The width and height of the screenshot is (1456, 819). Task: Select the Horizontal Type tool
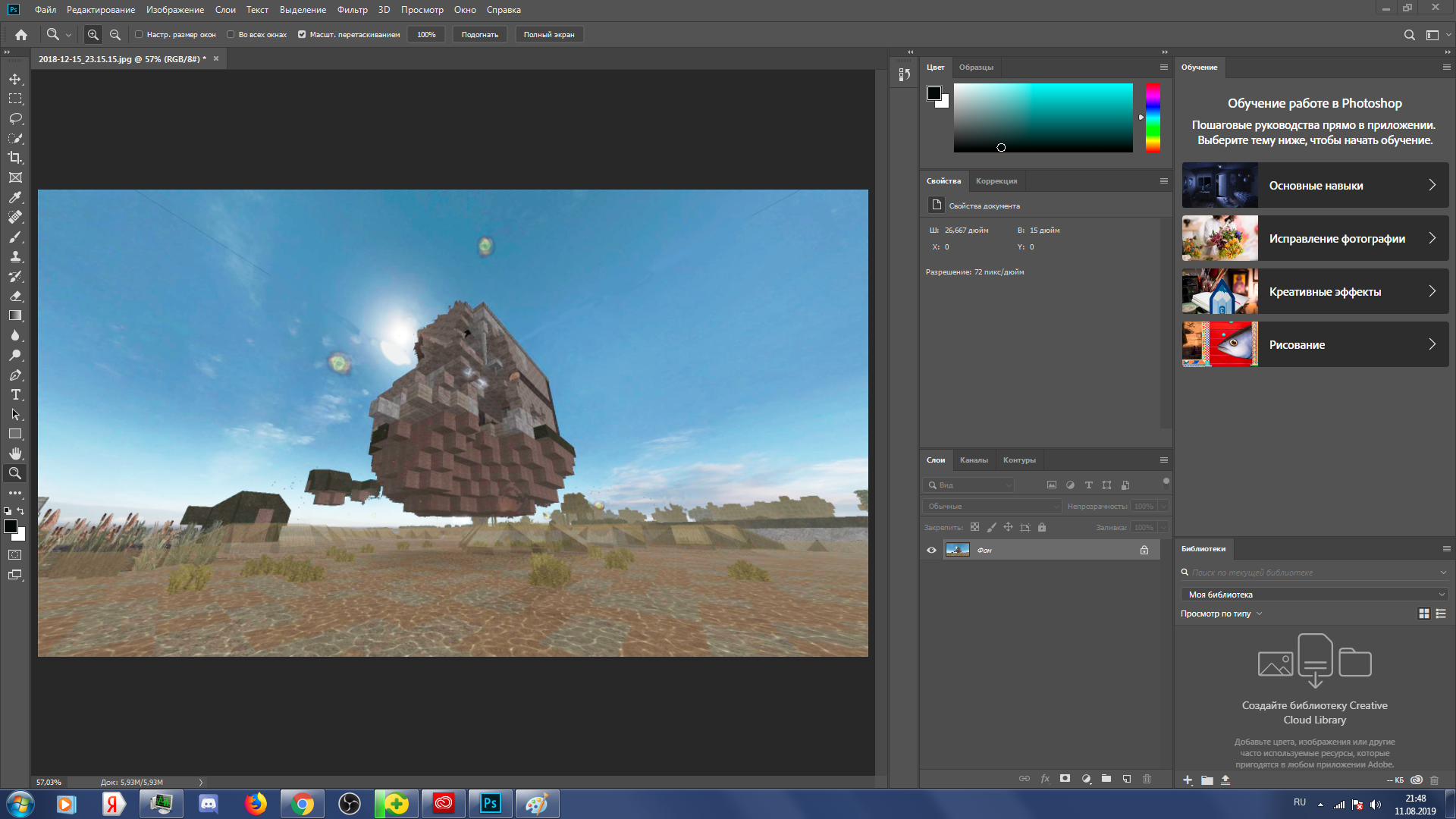pyautogui.click(x=15, y=394)
